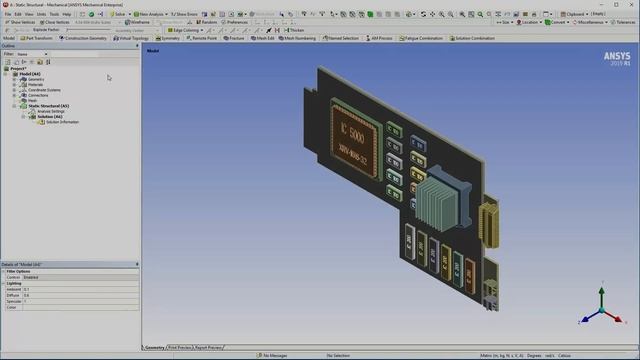This screenshot has height=360, width=640.
Task: Open the Help menu
Action: tap(67, 14)
